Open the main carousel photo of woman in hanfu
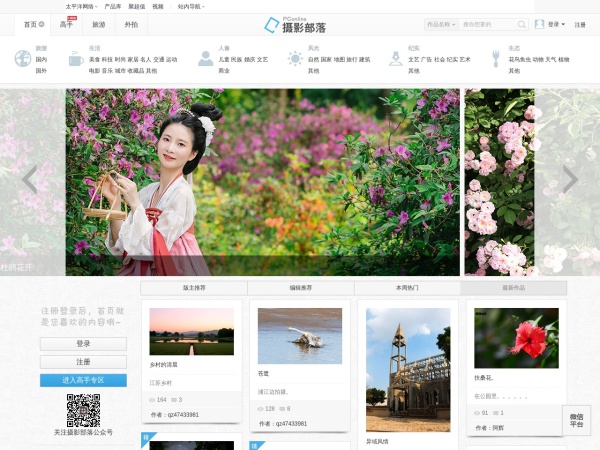600x450 pixels. pyautogui.click(x=262, y=182)
